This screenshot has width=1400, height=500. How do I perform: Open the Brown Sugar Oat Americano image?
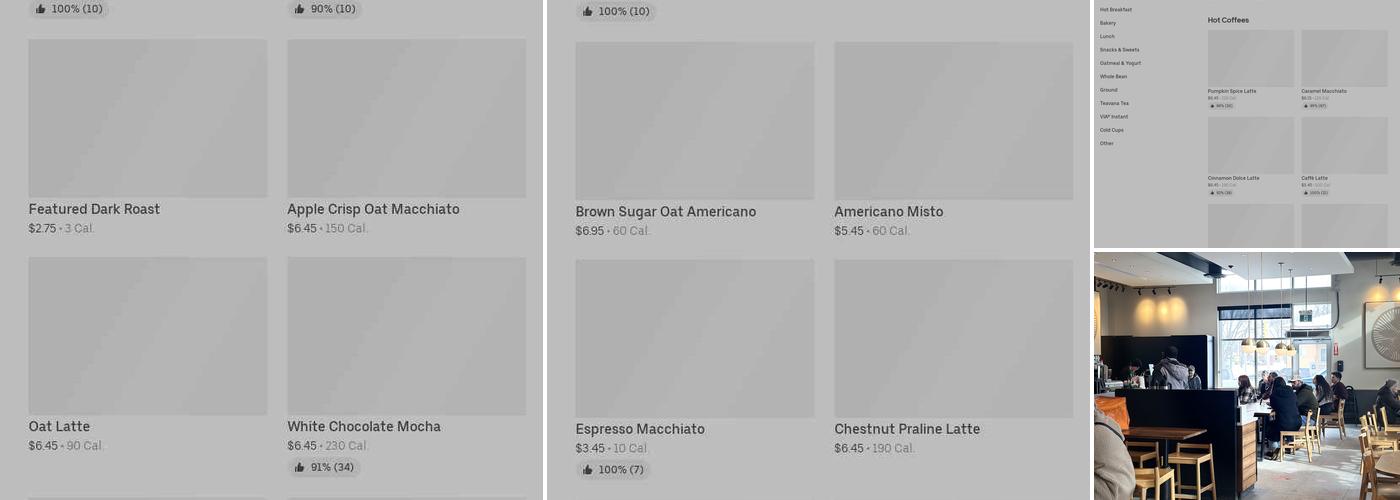coord(694,121)
